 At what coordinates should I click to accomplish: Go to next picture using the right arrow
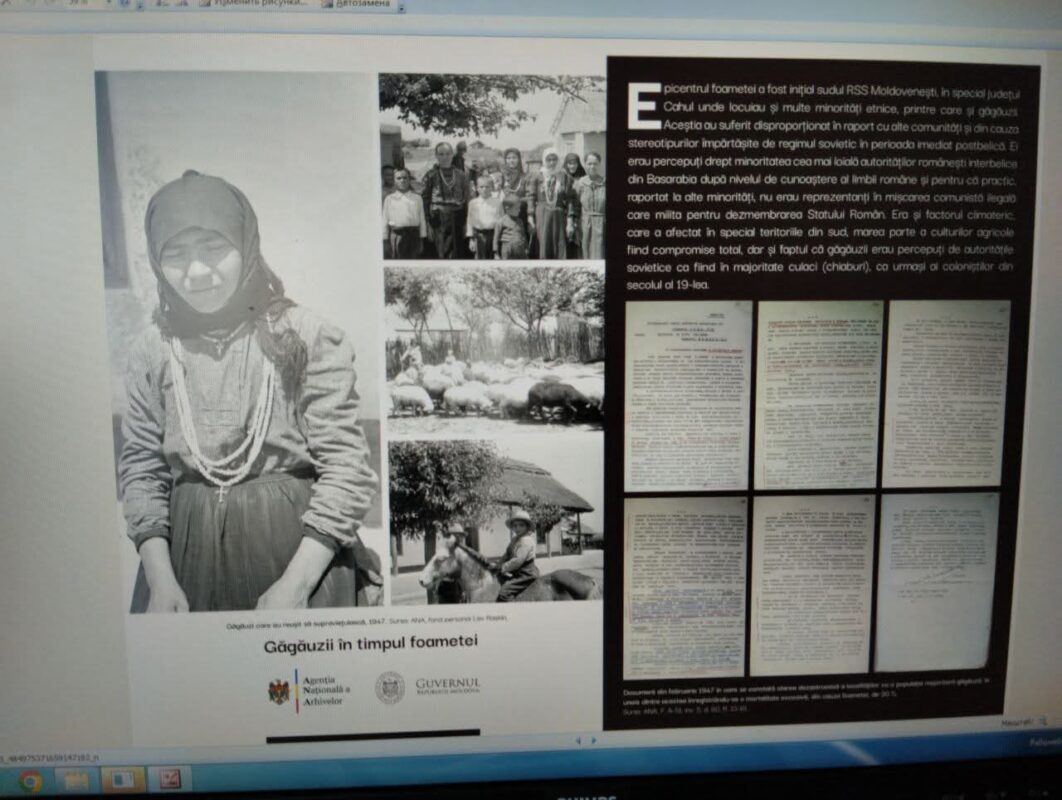click(x=593, y=741)
